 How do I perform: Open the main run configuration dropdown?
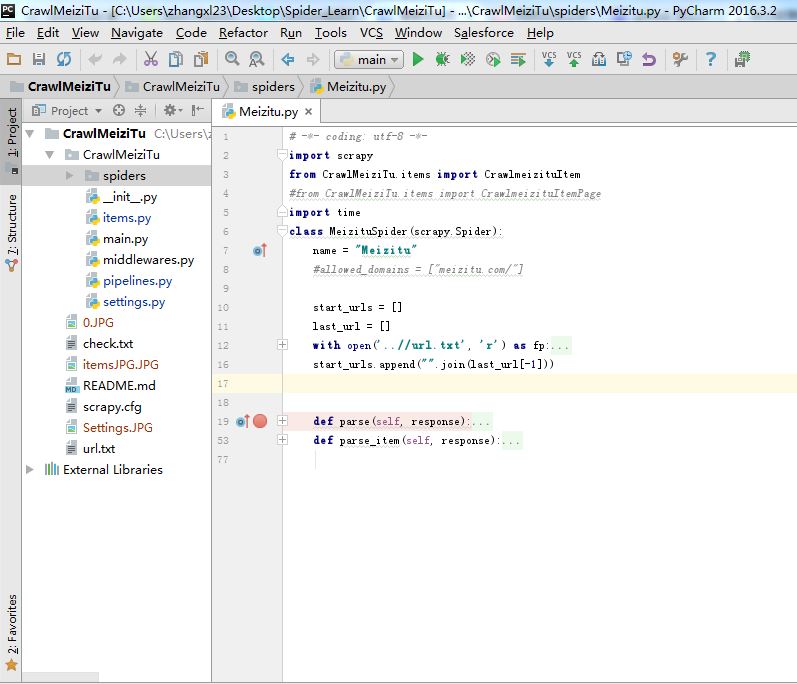pyautogui.click(x=368, y=60)
